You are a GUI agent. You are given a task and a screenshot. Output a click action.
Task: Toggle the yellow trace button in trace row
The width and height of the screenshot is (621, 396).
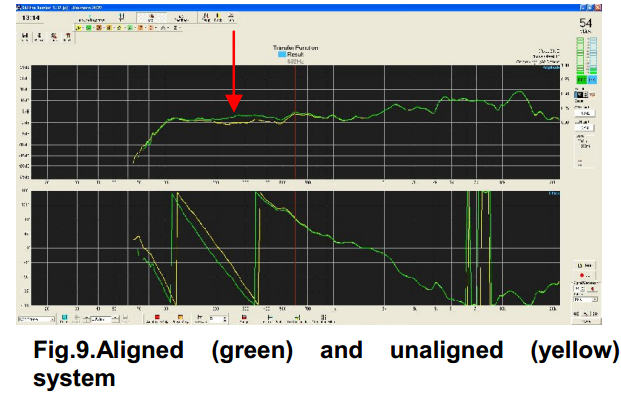79,28
